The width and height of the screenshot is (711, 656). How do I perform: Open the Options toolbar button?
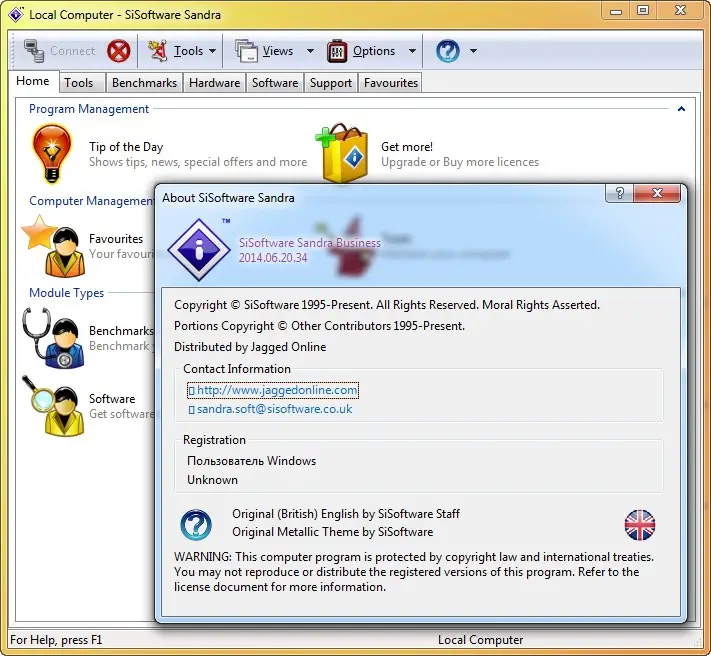[x=361, y=51]
